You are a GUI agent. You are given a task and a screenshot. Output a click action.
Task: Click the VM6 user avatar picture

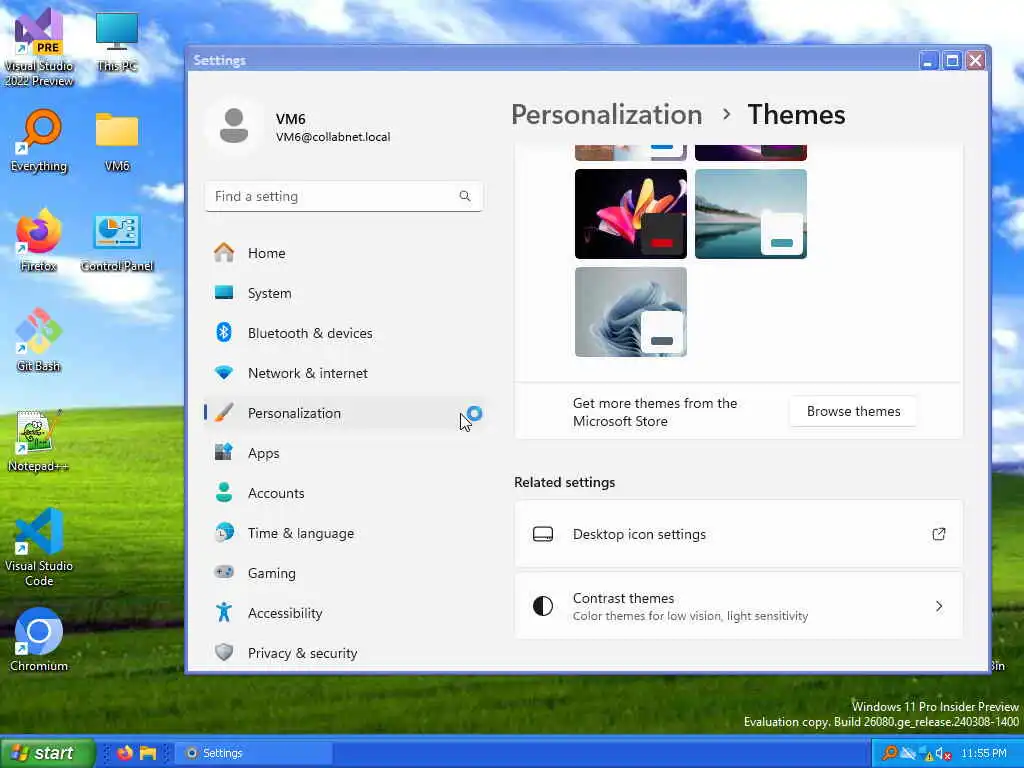(234, 126)
